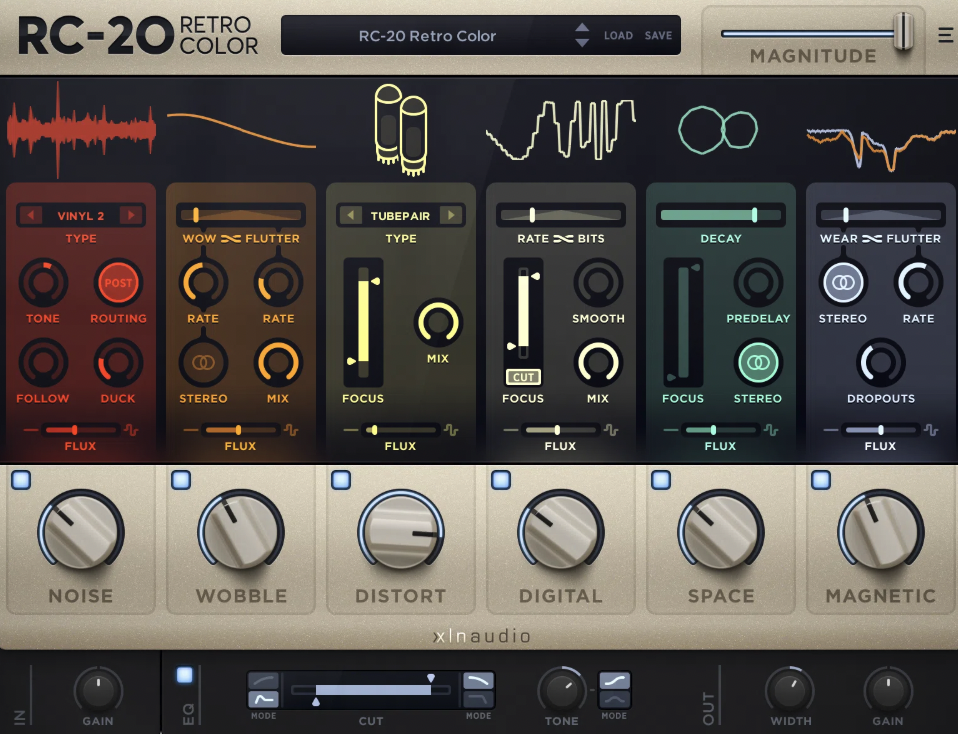
Task: Select next noise type after VINYL 2
Action: point(131,215)
